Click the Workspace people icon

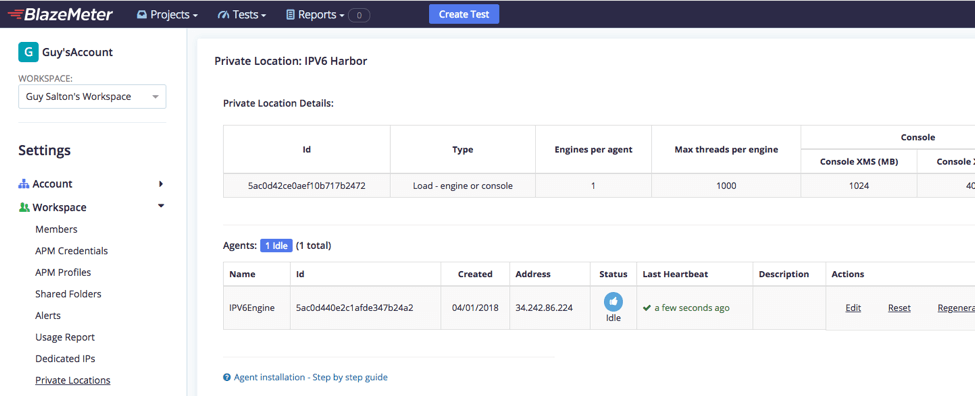tap(24, 208)
